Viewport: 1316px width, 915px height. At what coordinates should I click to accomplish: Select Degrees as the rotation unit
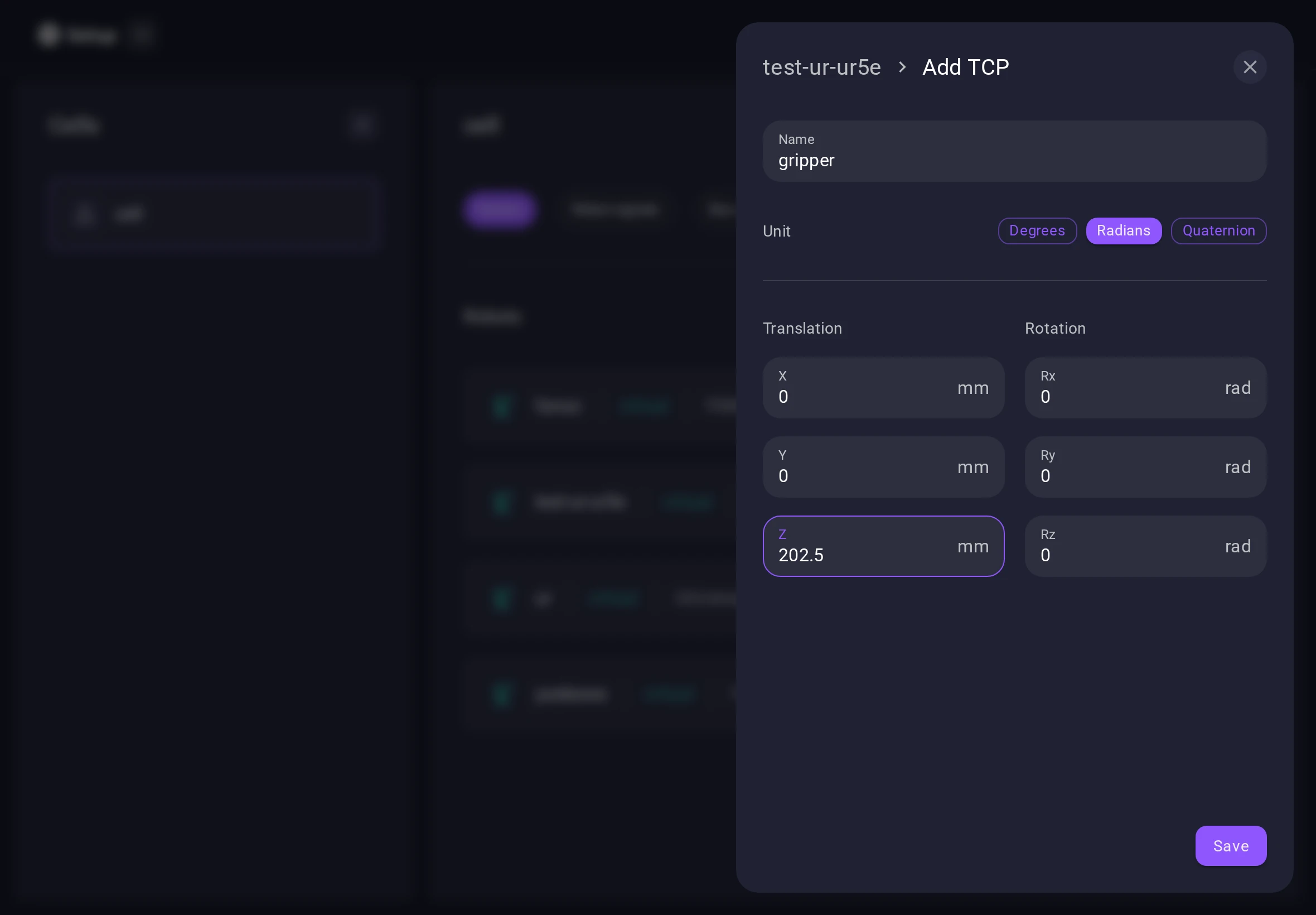point(1037,230)
